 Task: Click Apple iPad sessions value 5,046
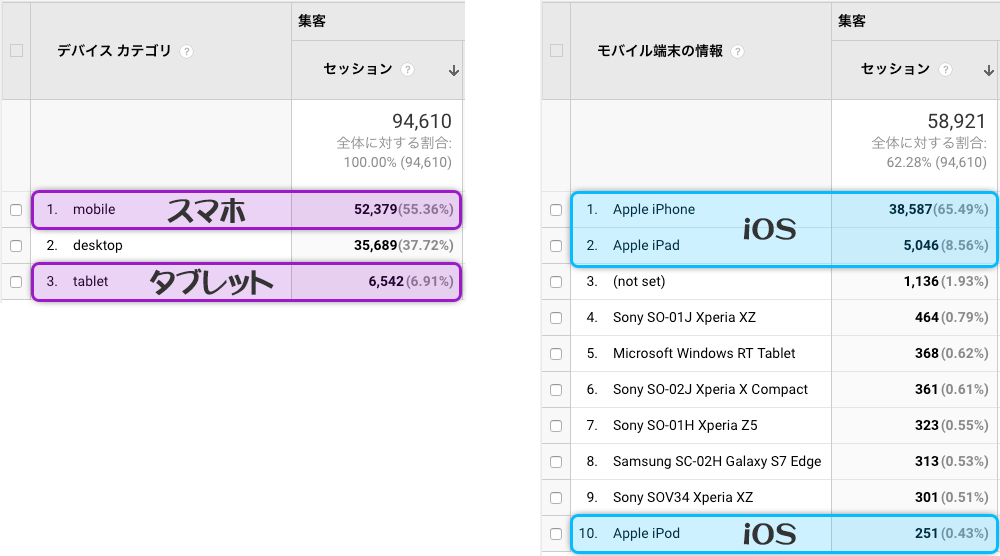921,245
